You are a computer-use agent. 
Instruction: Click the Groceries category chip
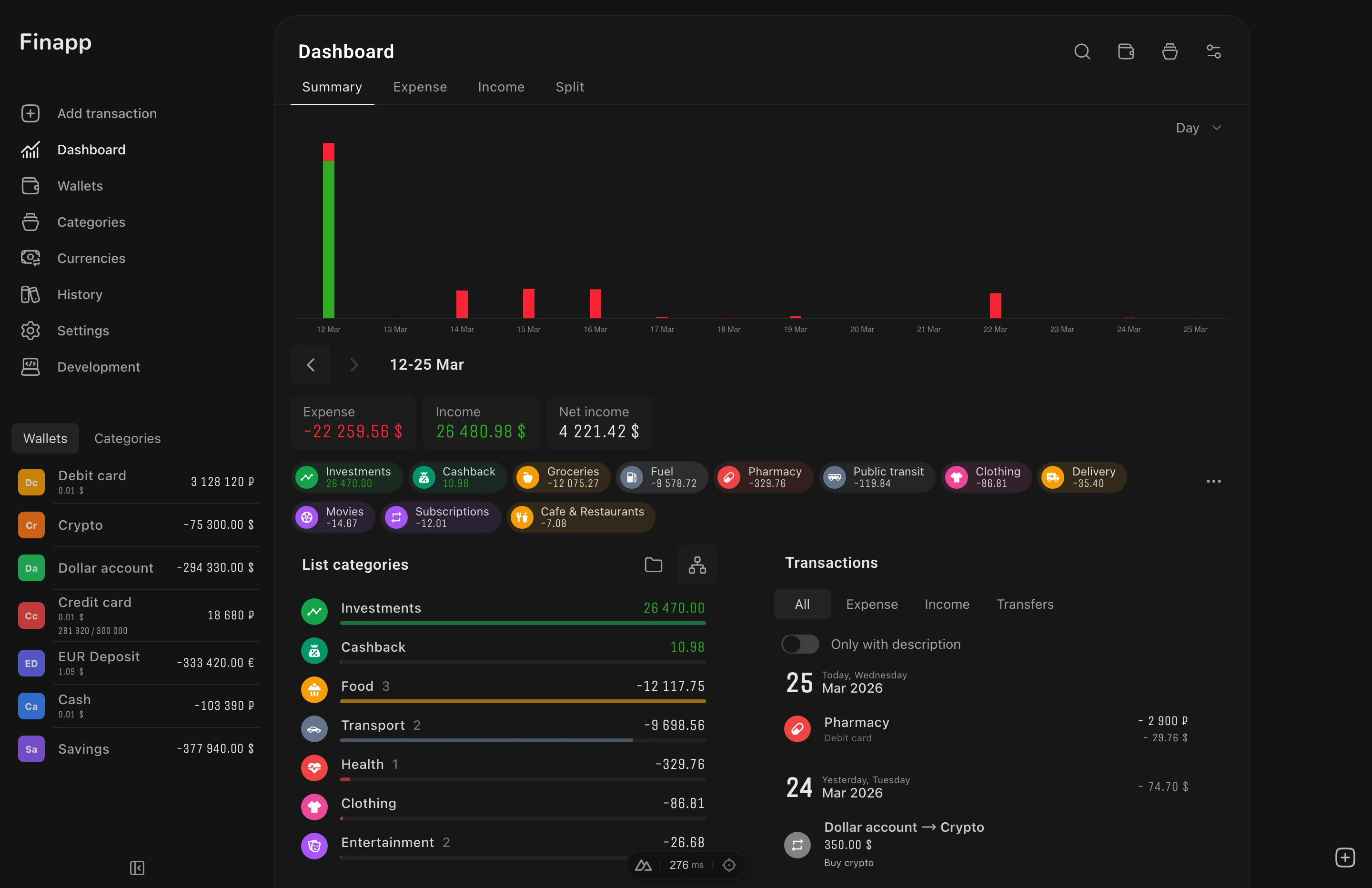[x=562, y=477]
